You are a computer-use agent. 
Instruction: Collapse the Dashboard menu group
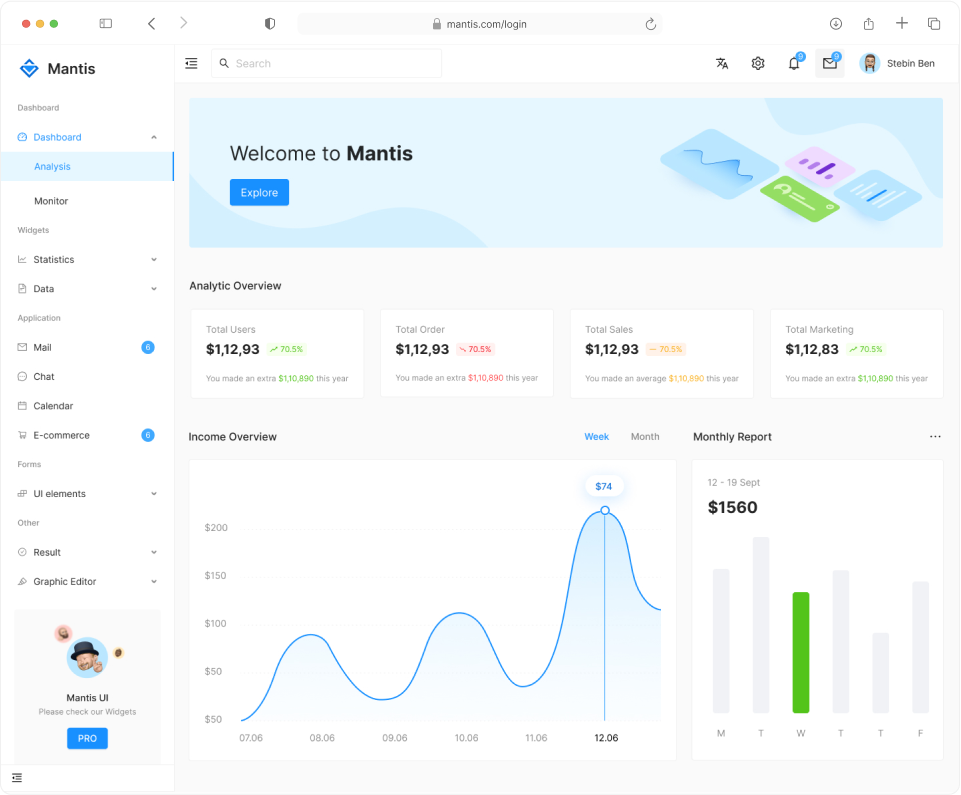click(154, 137)
